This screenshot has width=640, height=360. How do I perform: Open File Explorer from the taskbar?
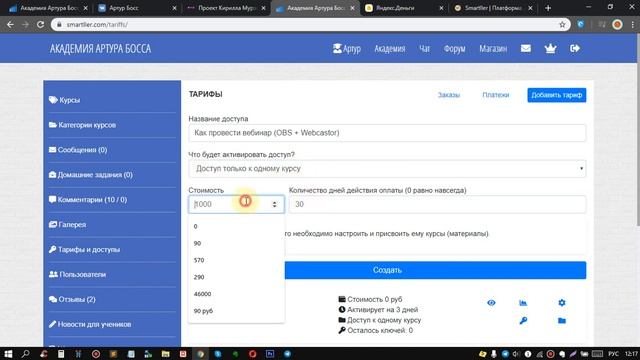tap(165, 353)
